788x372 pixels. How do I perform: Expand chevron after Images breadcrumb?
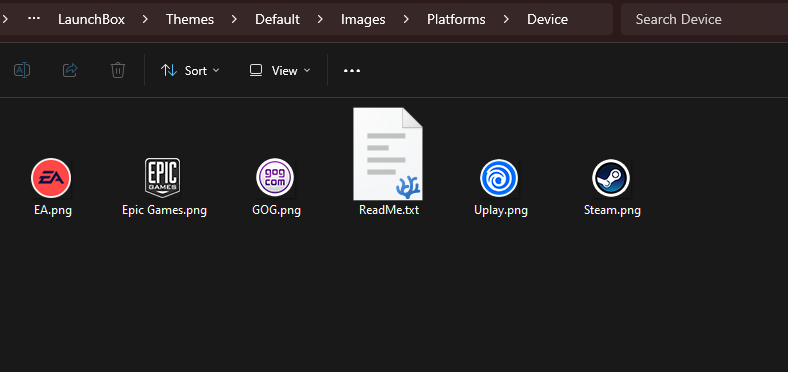tap(406, 19)
